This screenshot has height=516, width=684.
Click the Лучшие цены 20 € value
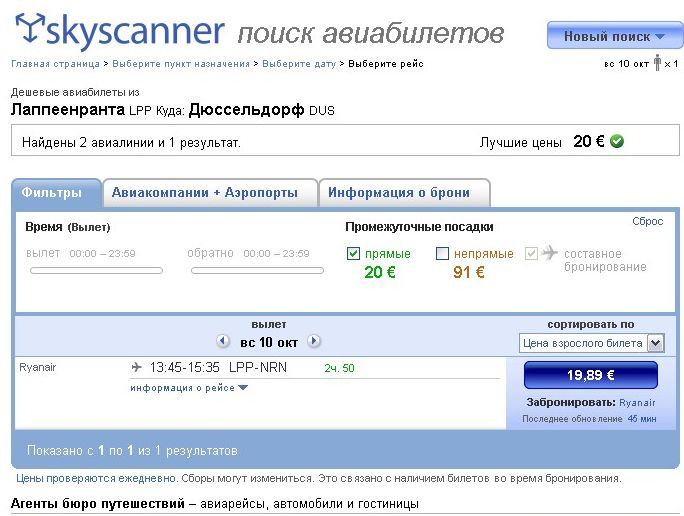coord(589,141)
